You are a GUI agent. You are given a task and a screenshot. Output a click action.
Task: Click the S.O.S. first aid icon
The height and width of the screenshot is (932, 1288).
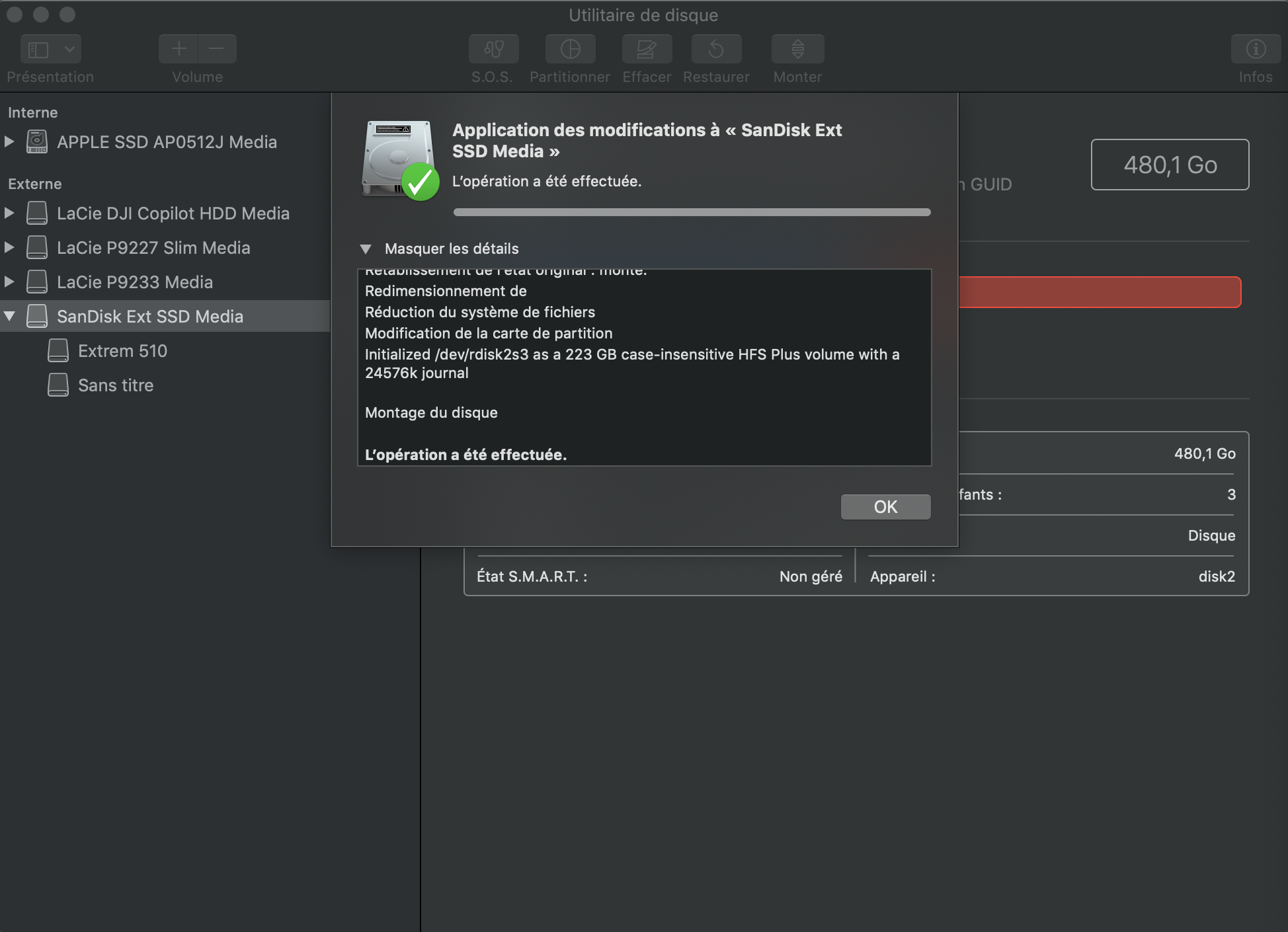tap(493, 49)
